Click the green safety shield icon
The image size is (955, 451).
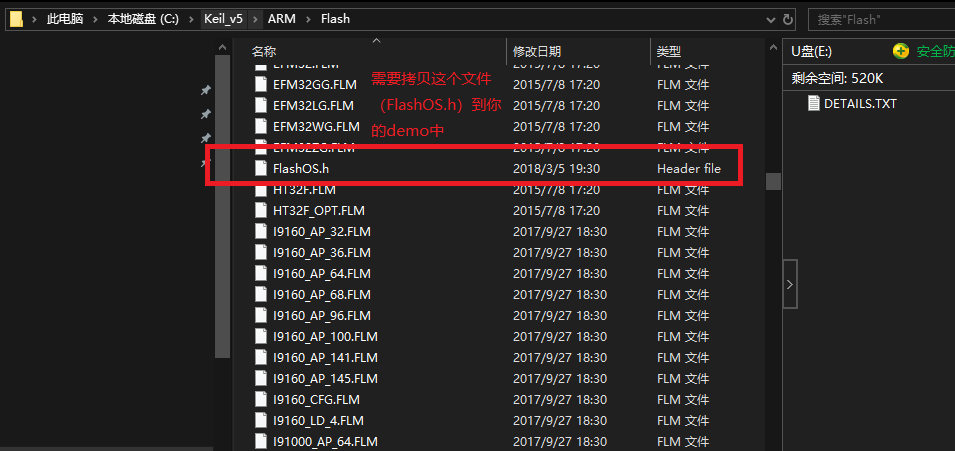[x=901, y=51]
